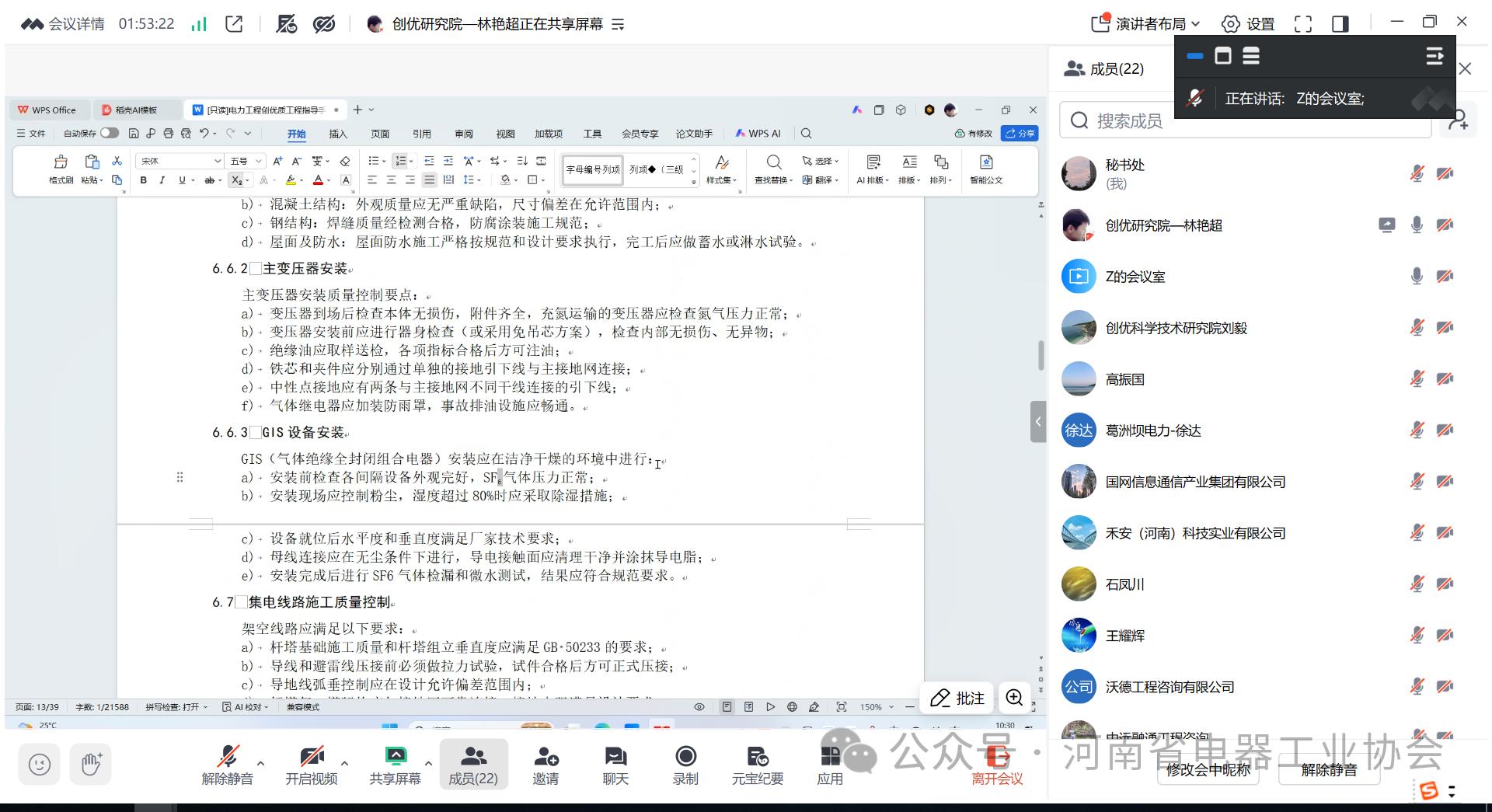
Task: Open the 元宝纪要 meeting notes tool
Action: pyautogui.click(x=757, y=765)
